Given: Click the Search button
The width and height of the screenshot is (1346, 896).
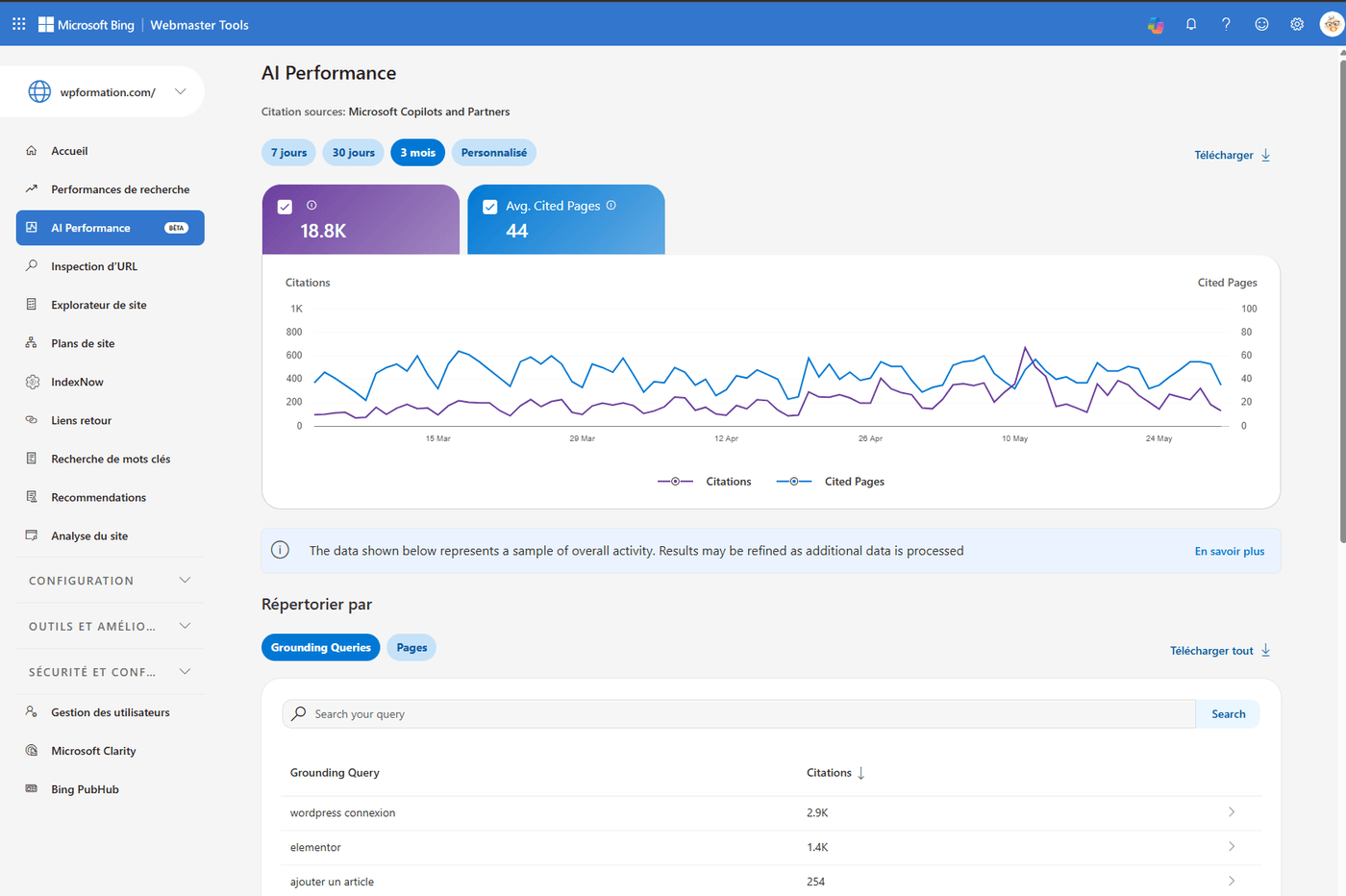Looking at the screenshot, I should [1228, 713].
